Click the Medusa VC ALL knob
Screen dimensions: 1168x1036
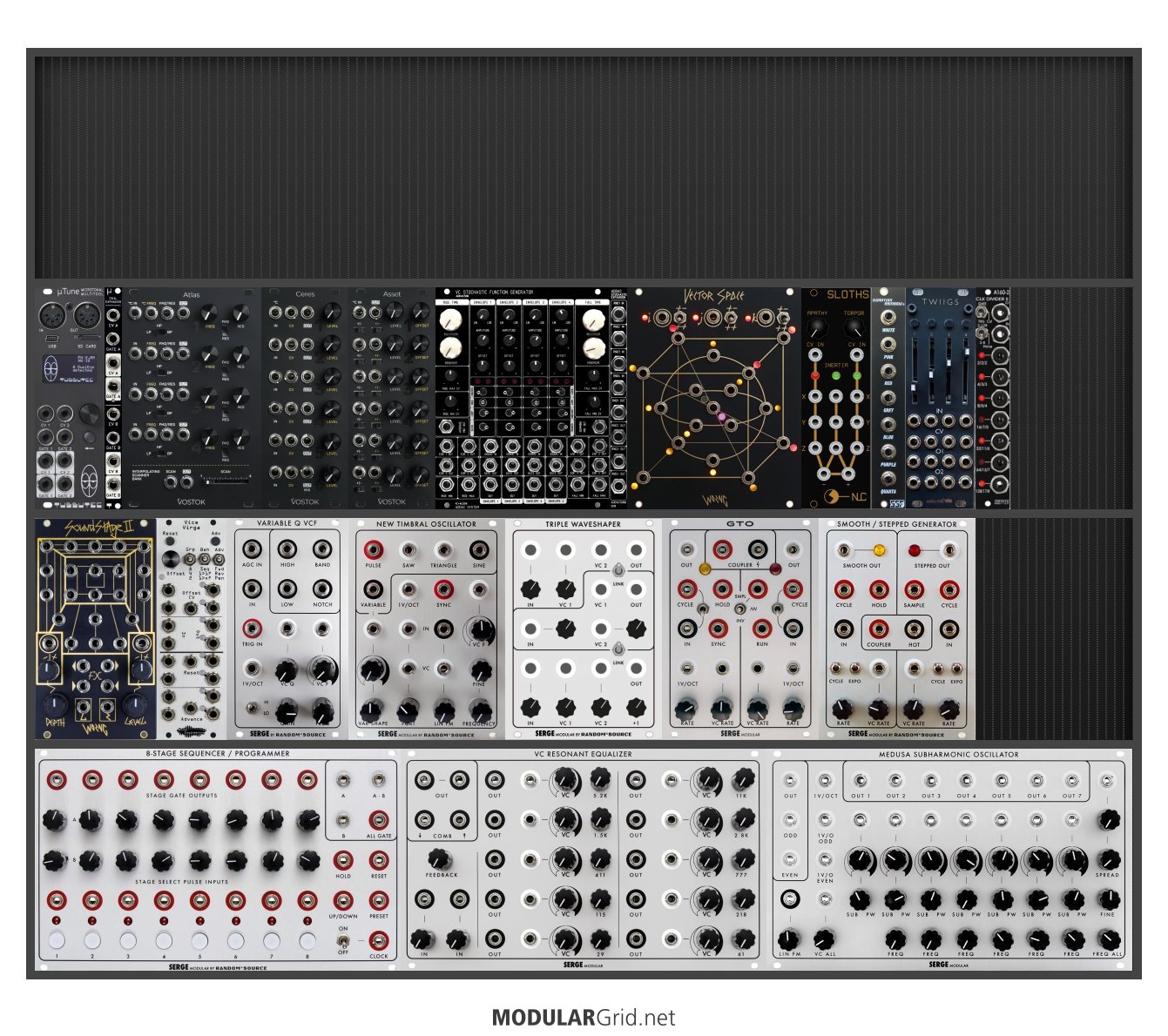(824, 939)
